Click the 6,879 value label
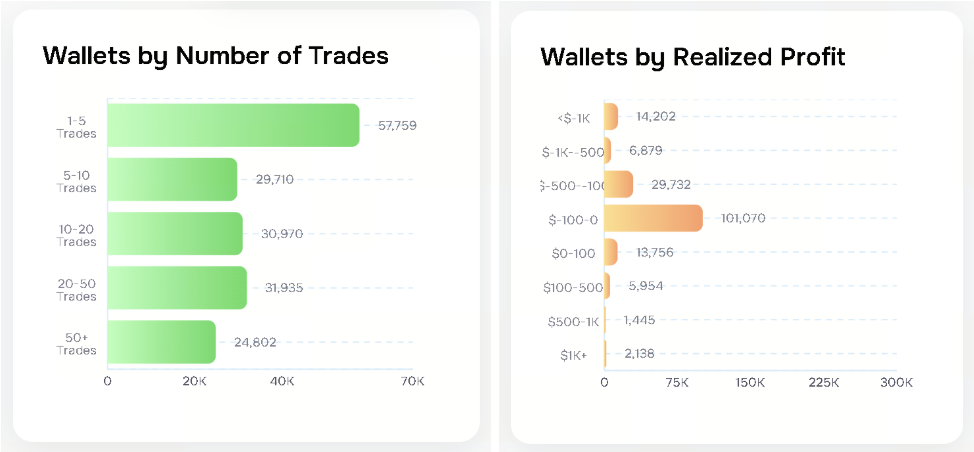Screen dimensions: 974x452 [x=645, y=151]
